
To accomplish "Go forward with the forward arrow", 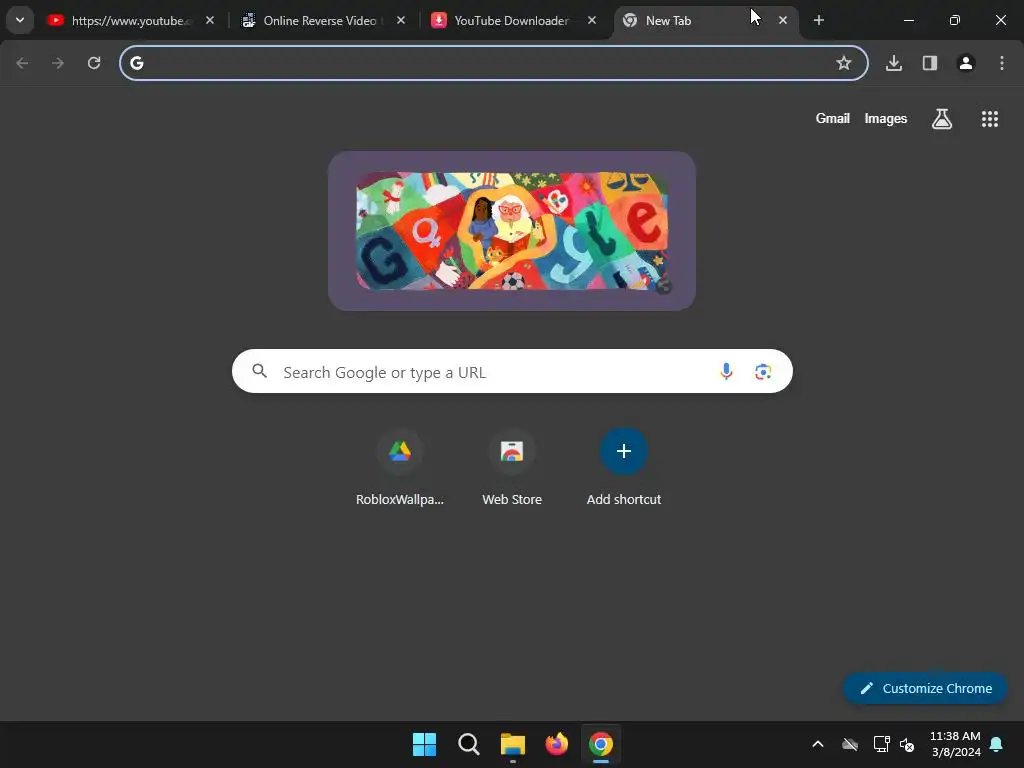I will click(58, 63).
